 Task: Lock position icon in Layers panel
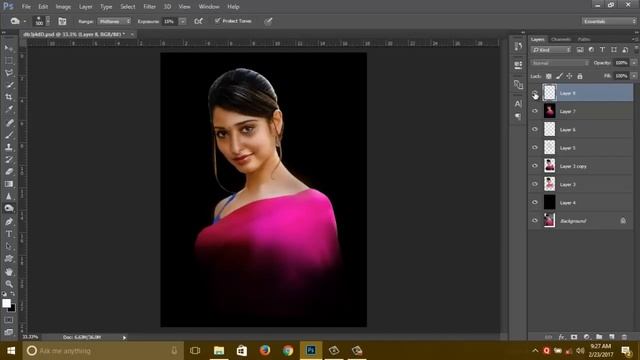(569, 76)
